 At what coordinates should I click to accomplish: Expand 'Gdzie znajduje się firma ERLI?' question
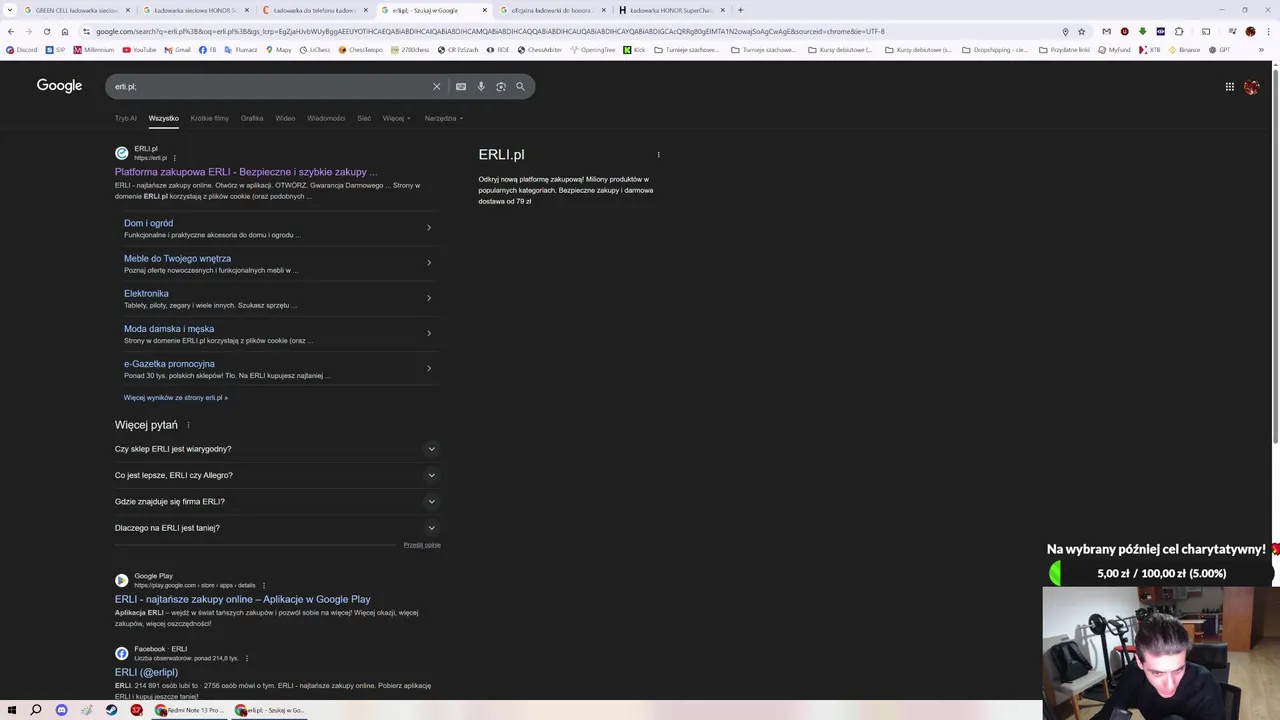click(277, 502)
